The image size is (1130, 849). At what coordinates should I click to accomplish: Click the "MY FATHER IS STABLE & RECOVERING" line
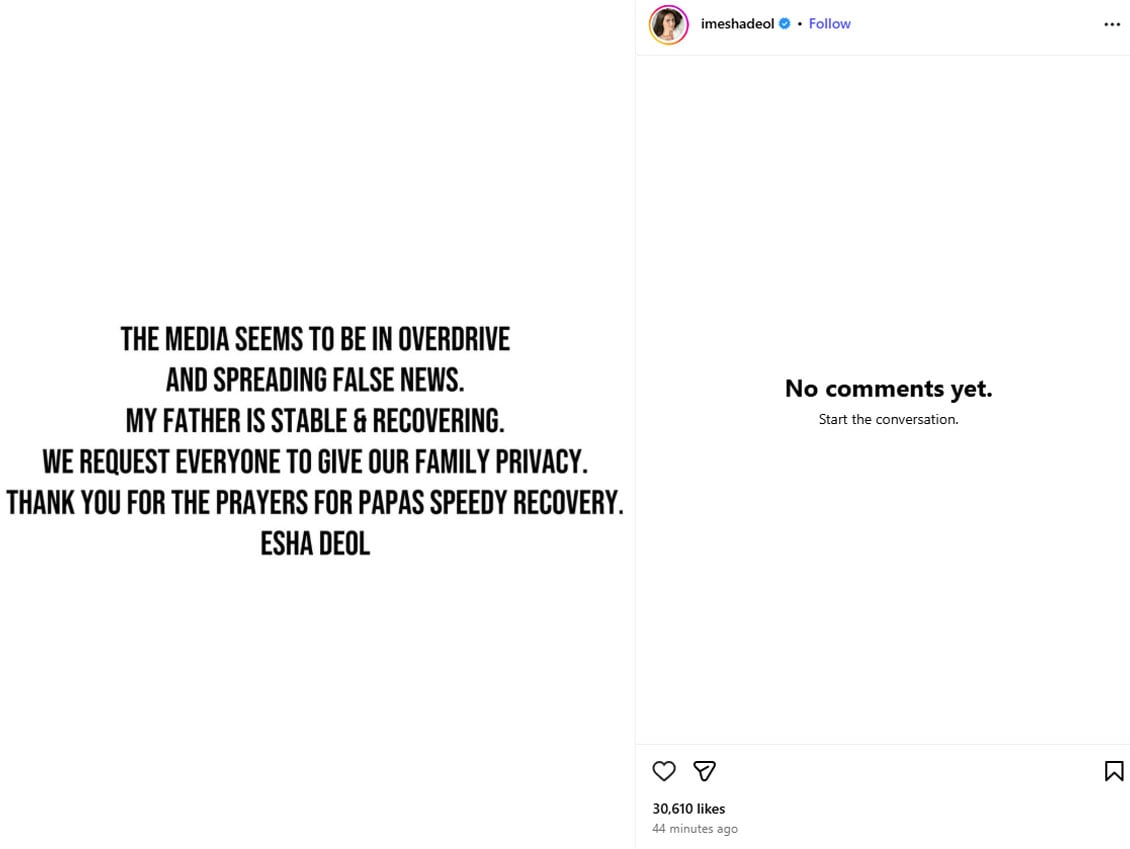[315, 421]
